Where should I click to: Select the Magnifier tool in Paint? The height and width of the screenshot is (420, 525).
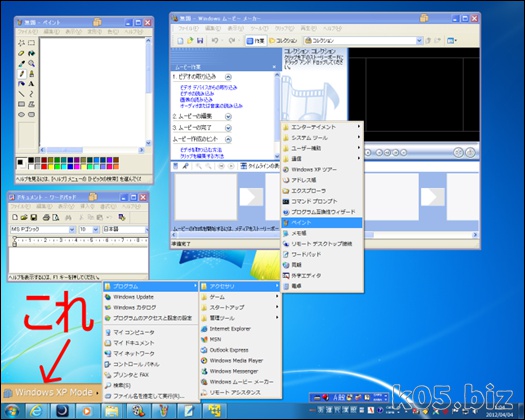click(31, 63)
